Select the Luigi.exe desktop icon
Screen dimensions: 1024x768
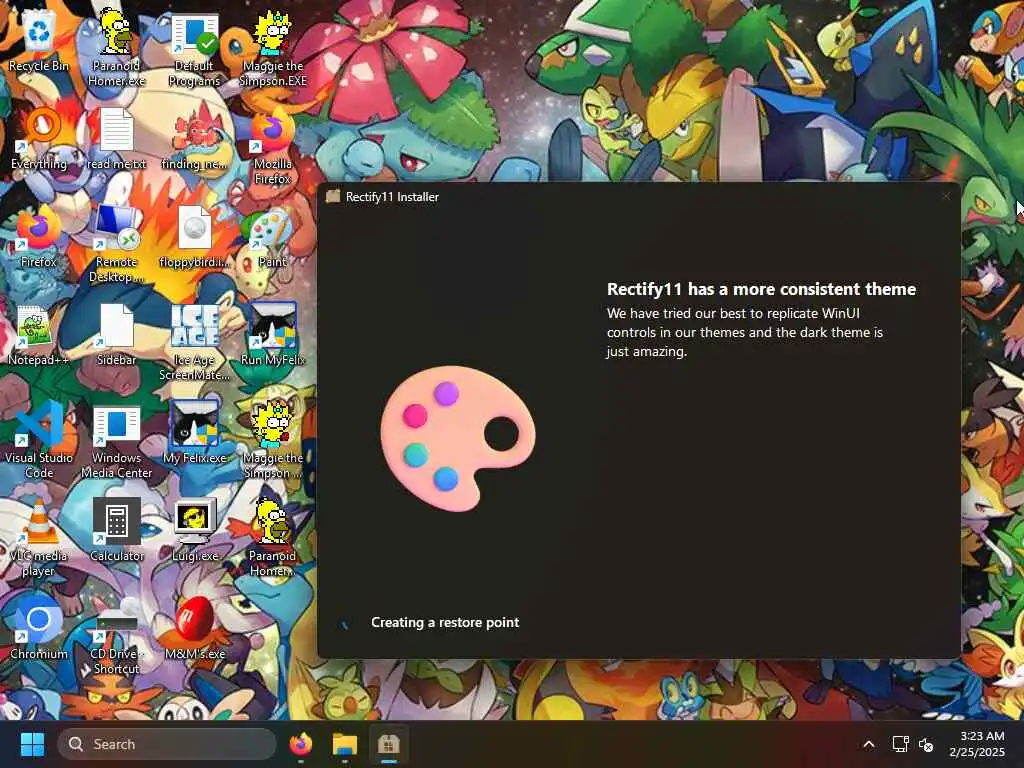point(195,530)
